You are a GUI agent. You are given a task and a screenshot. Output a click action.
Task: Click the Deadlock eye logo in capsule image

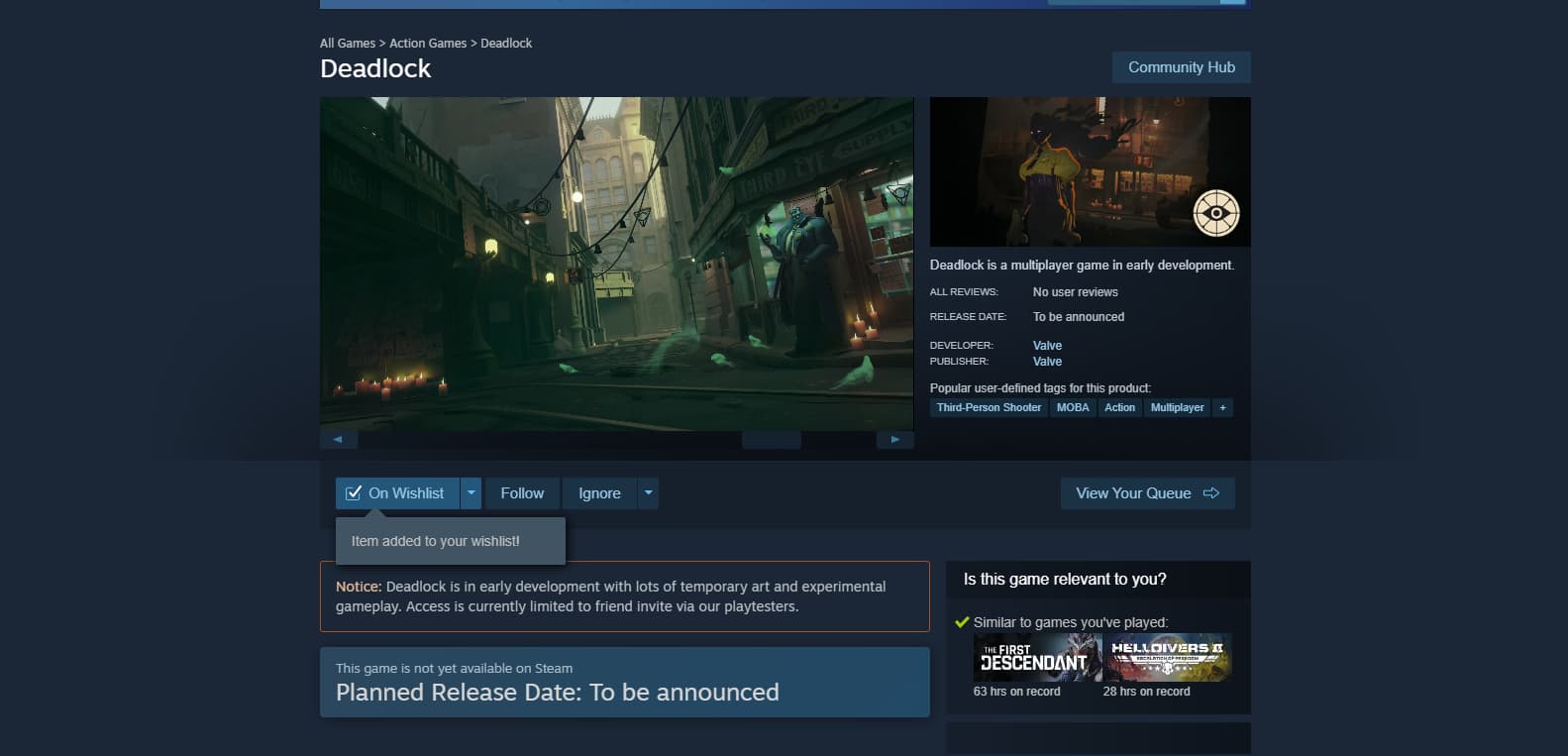click(x=1216, y=212)
